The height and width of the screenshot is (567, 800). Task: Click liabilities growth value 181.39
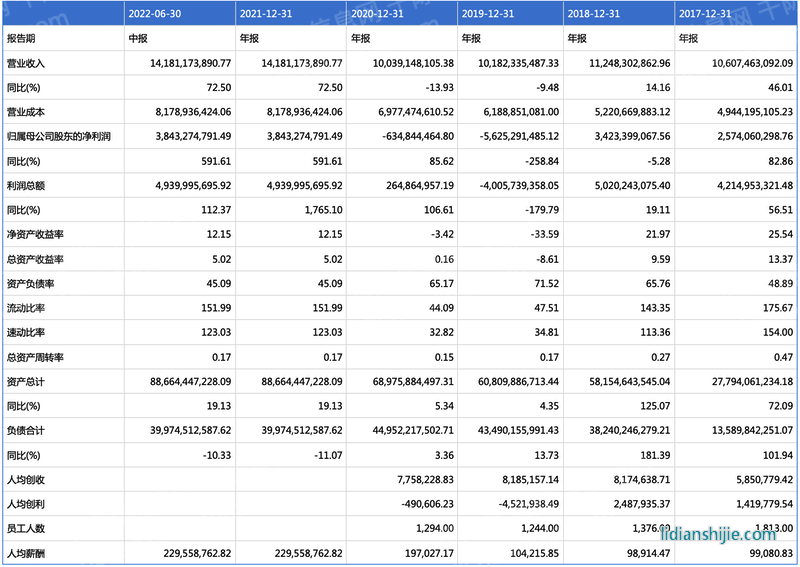(656, 455)
